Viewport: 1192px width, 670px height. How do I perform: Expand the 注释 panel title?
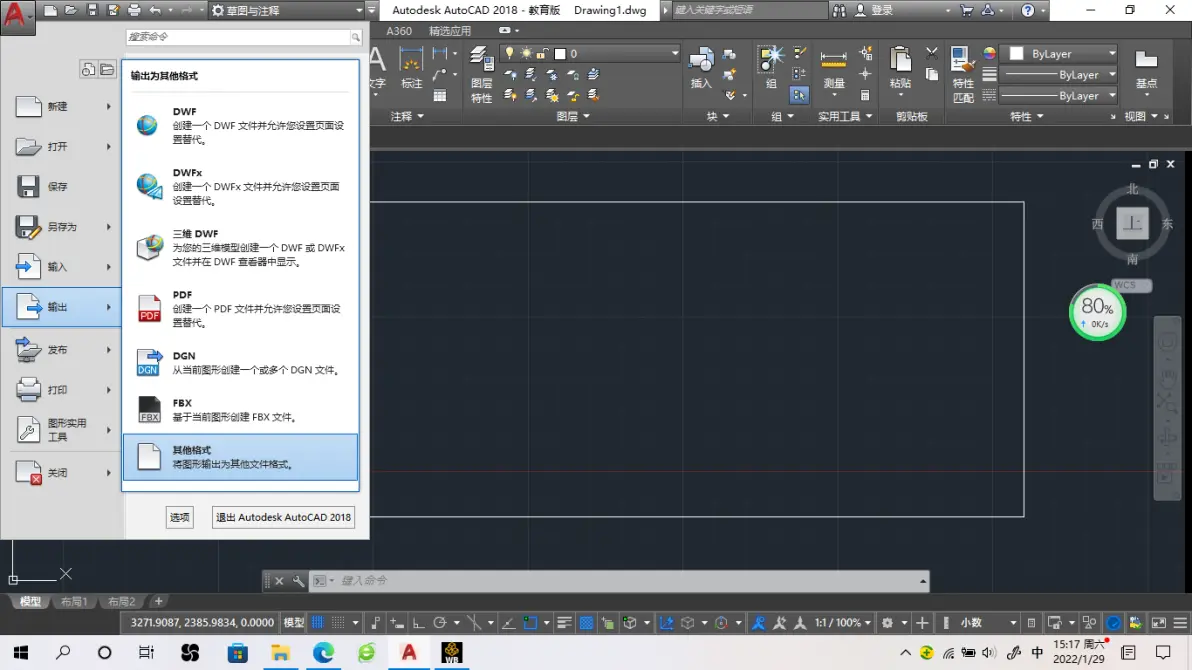(407, 116)
